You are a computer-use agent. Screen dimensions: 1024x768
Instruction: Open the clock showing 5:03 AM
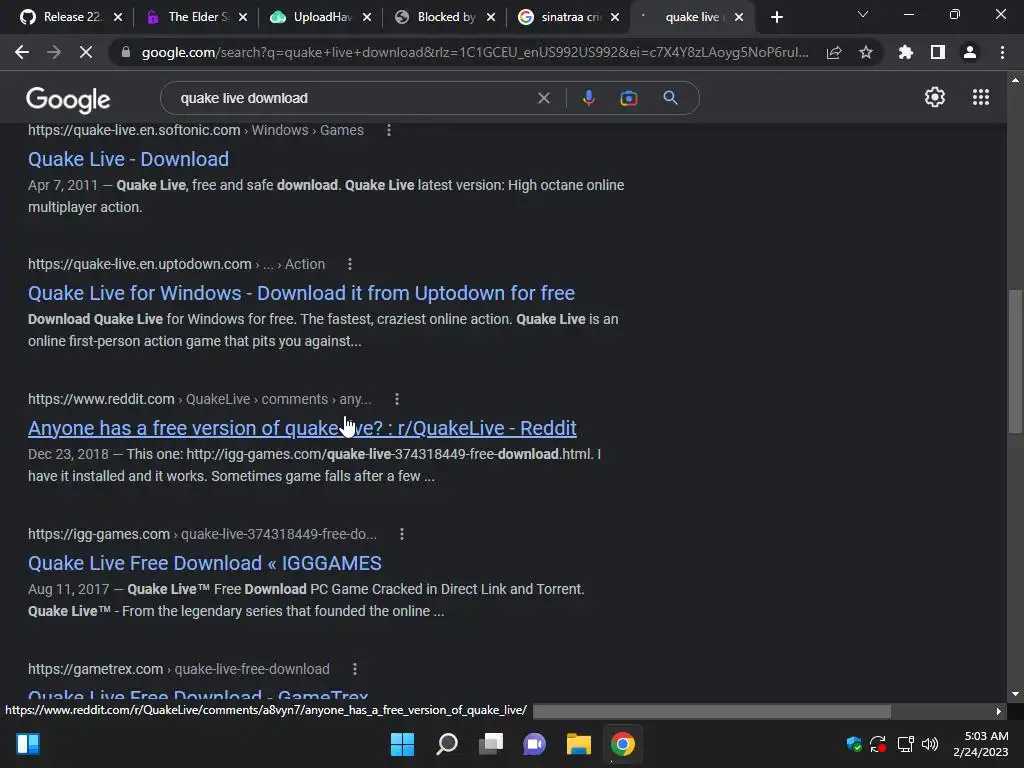[980, 744]
